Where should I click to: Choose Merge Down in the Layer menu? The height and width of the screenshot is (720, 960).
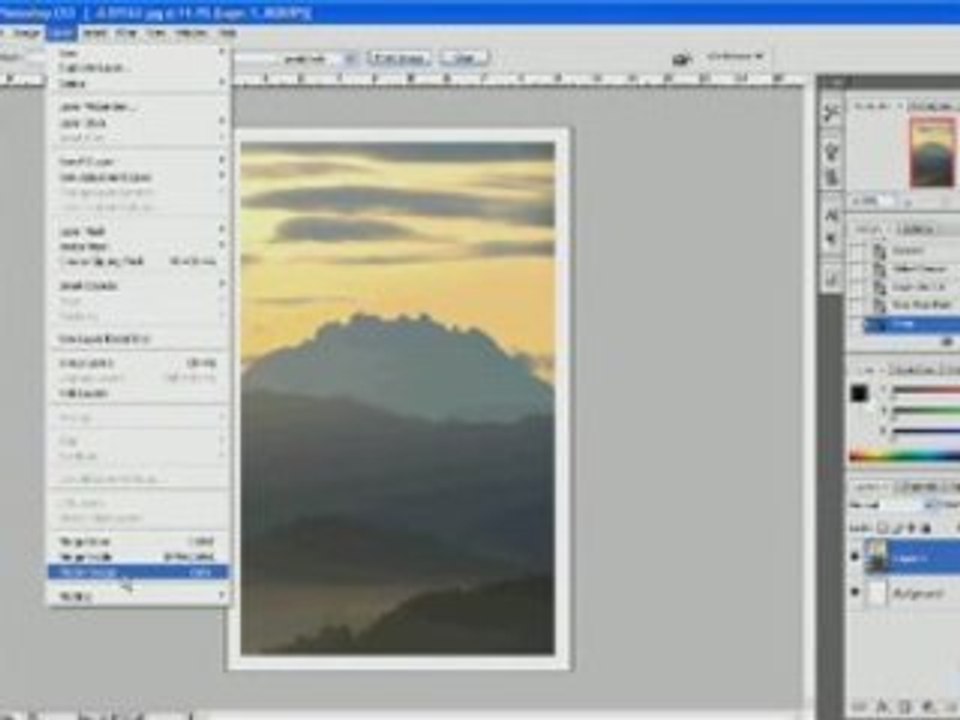click(x=138, y=542)
